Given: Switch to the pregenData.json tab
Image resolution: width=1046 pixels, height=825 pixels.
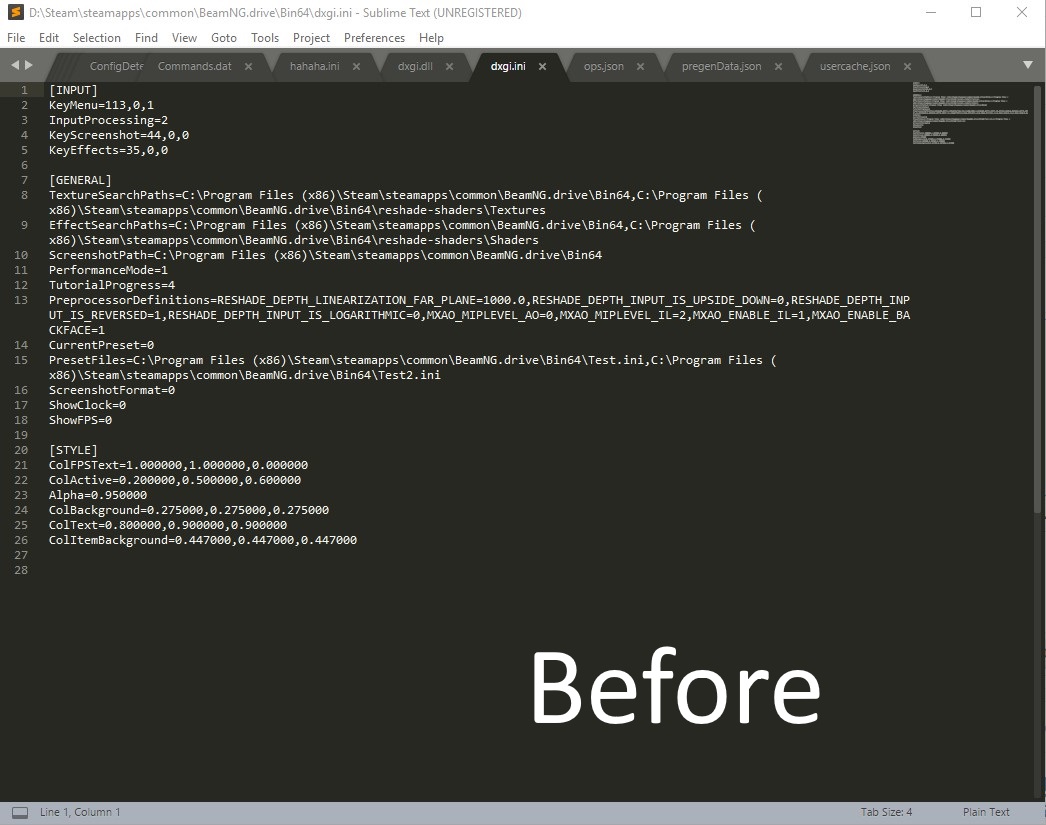Looking at the screenshot, I should (721, 66).
